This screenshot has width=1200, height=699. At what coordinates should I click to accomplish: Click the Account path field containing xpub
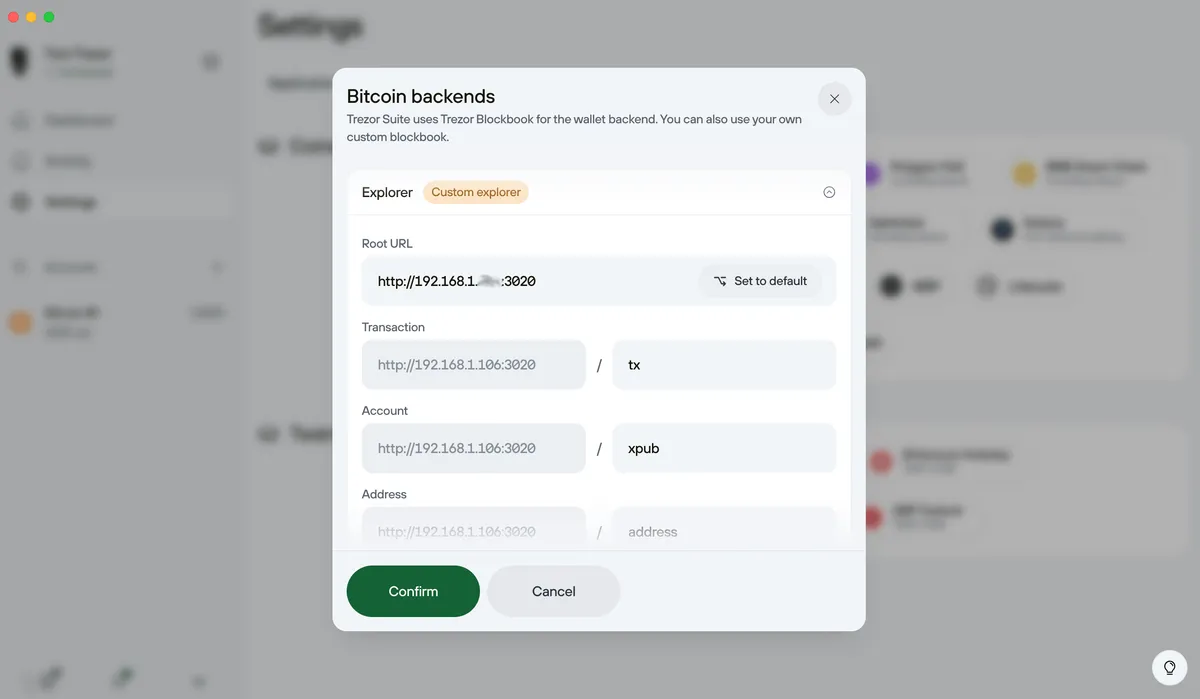coord(723,448)
